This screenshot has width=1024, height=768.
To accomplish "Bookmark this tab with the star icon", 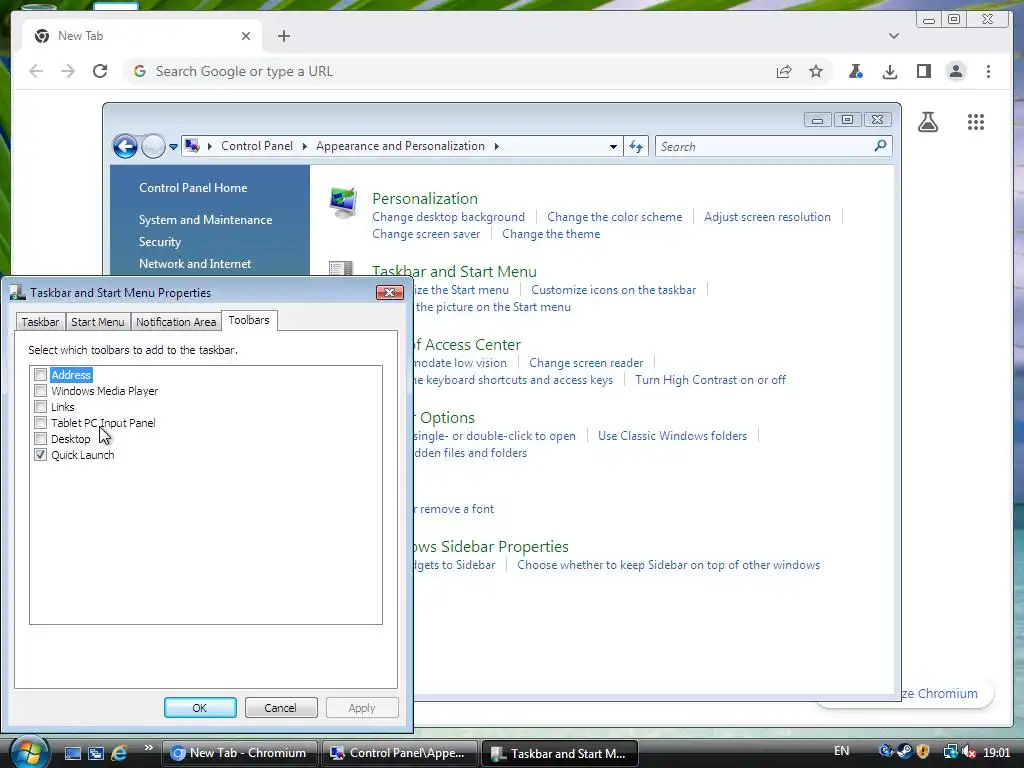I will [x=816, y=71].
